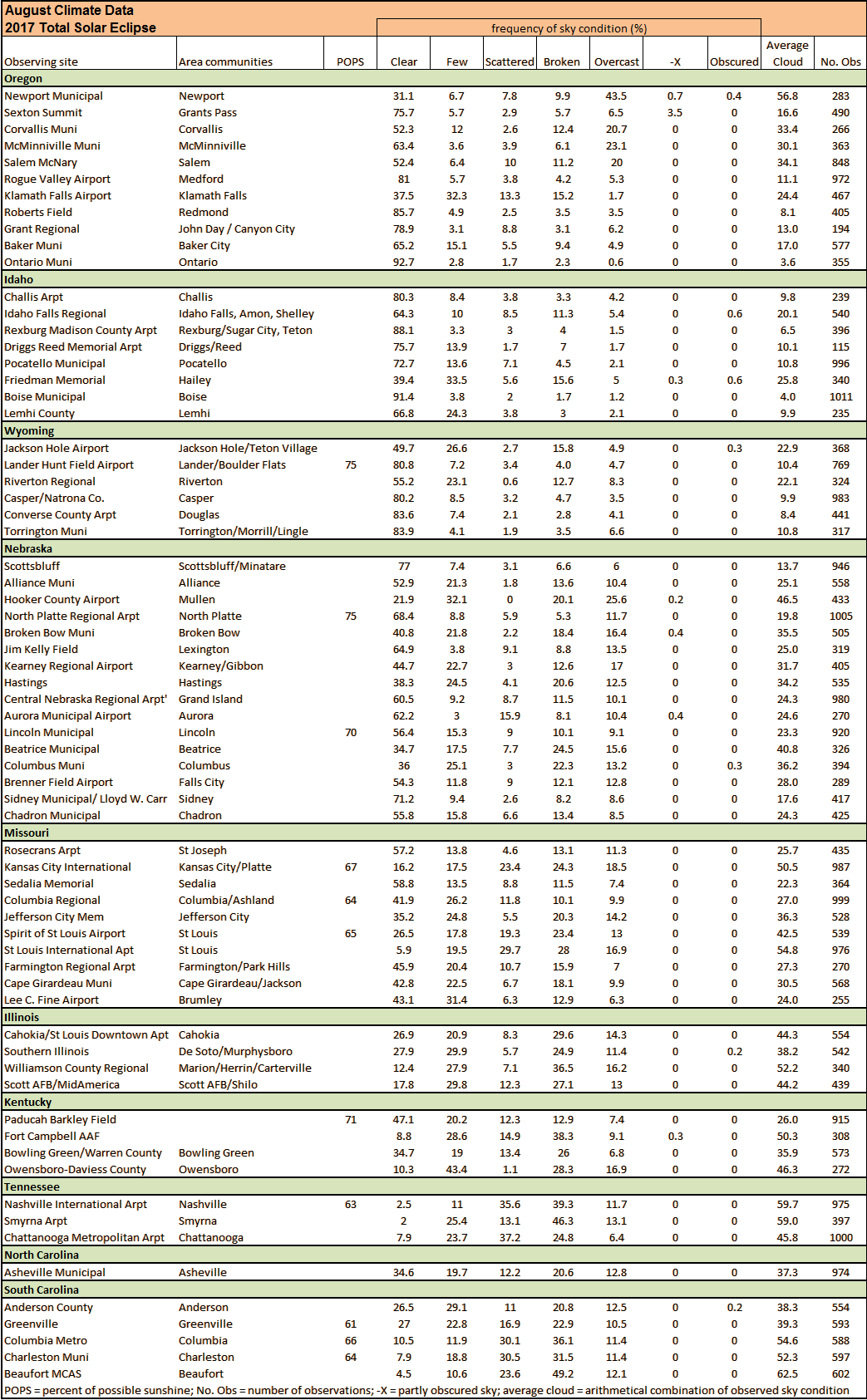Click the Oregon state header row

coord(433,79)
